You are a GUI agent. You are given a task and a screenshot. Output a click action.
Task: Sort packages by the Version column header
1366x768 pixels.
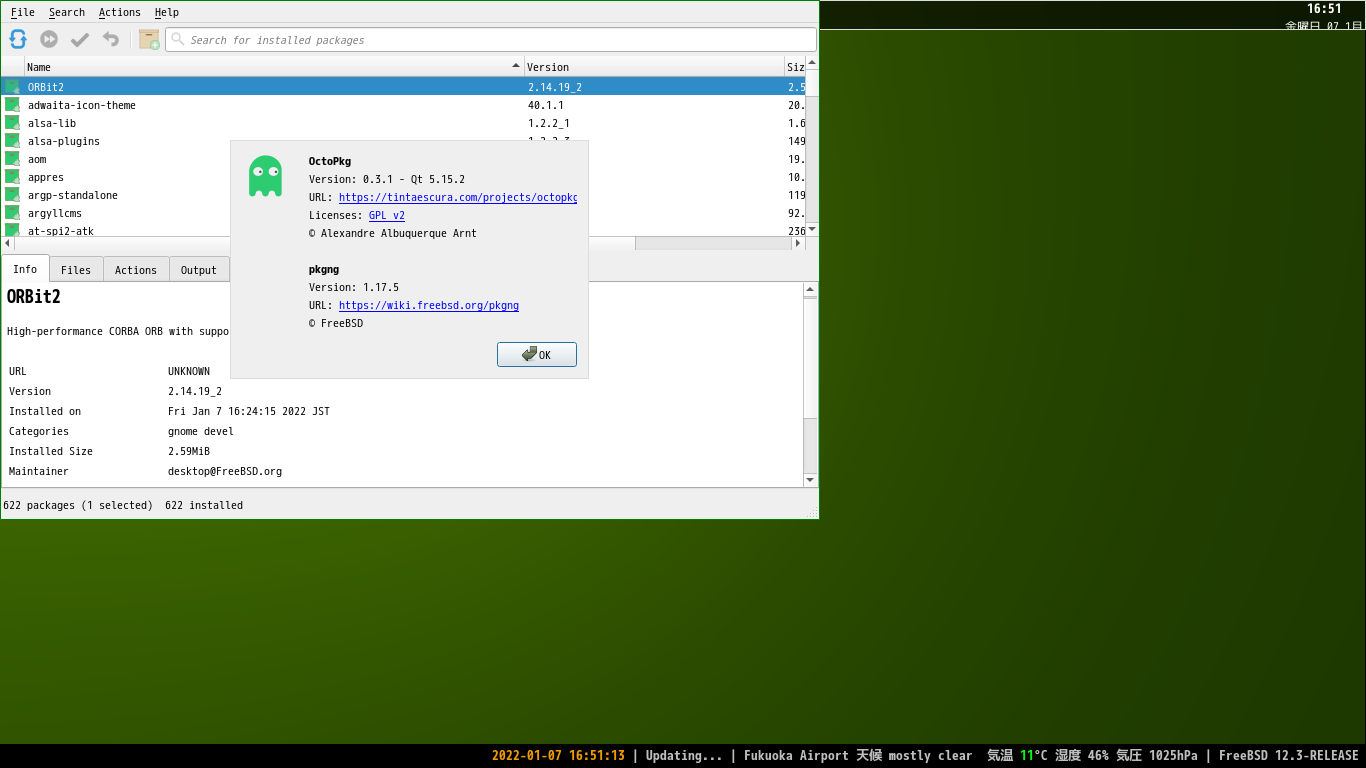click(x=655, y=67)
